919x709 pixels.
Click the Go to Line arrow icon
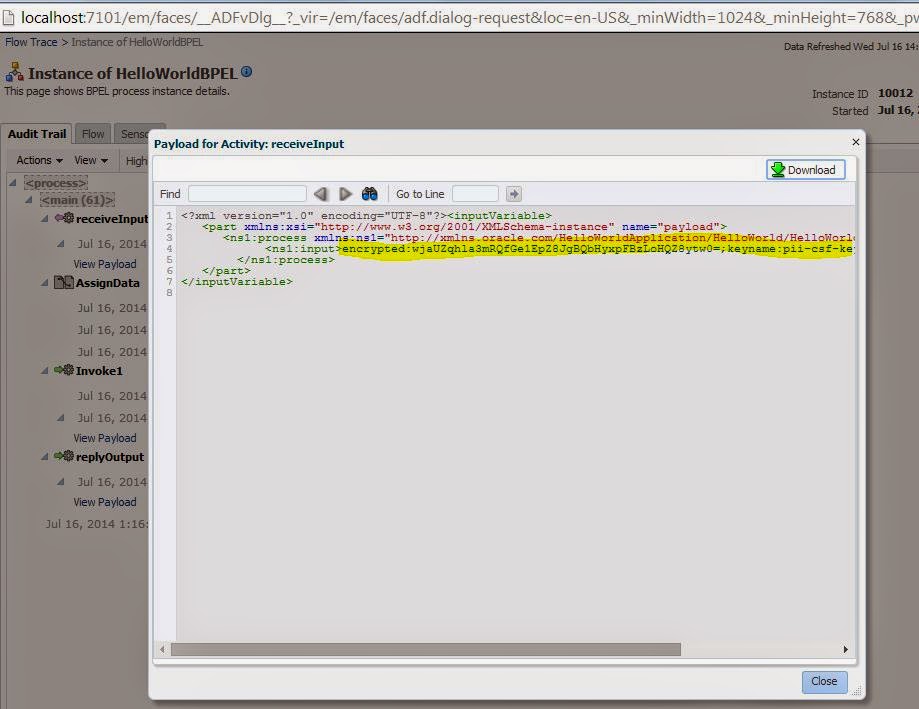512,193
